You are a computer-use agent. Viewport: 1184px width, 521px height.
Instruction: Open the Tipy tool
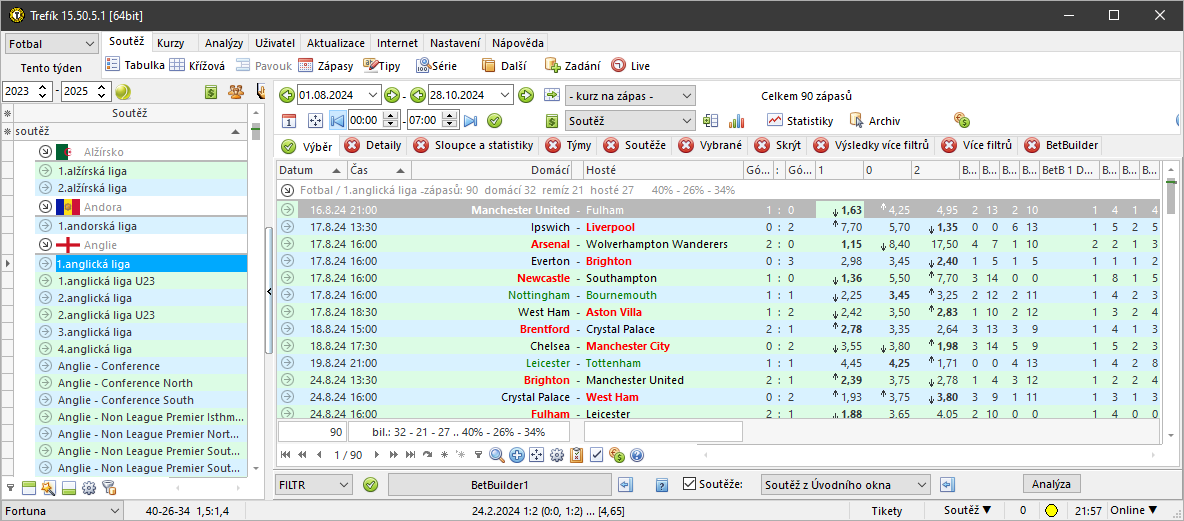[381, 66]
